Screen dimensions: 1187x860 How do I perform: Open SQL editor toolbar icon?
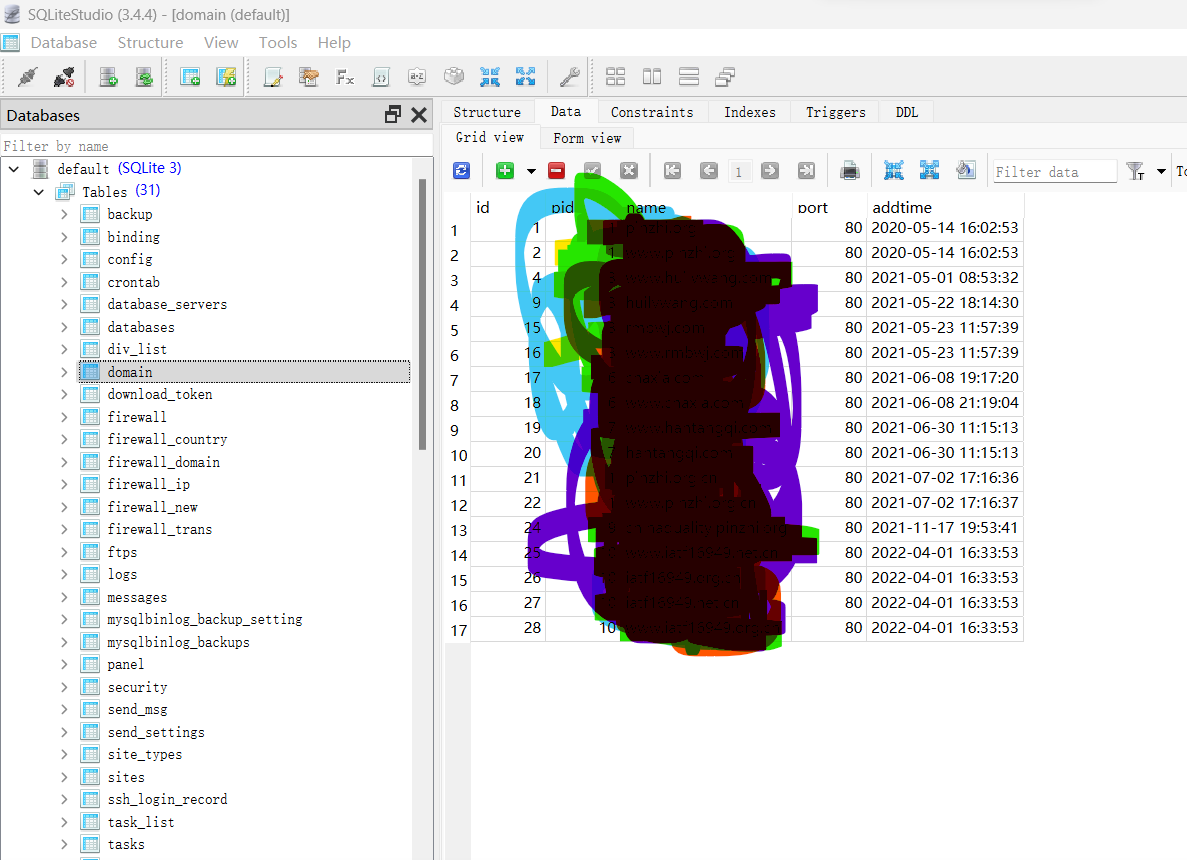pyautogui.click(x=273, y=76)
